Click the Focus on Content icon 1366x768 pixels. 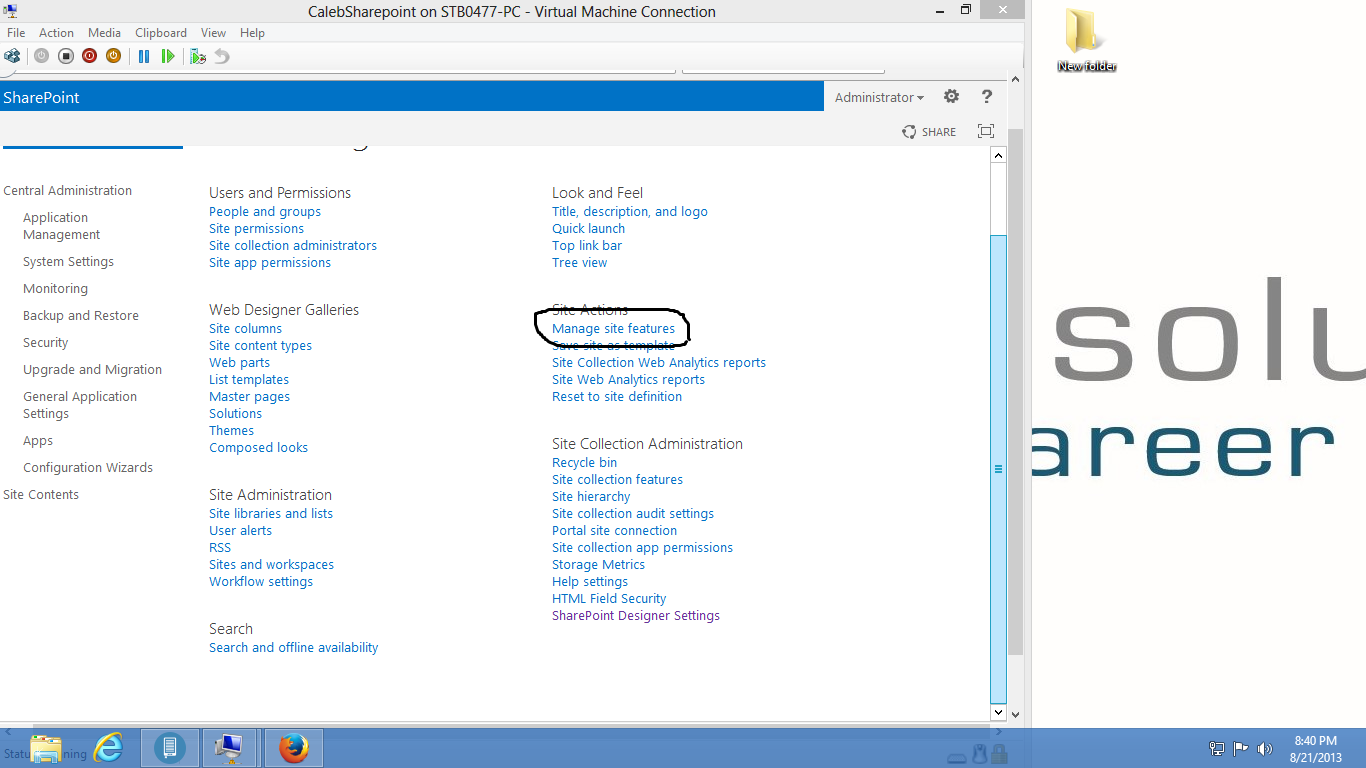coord(986,131)
